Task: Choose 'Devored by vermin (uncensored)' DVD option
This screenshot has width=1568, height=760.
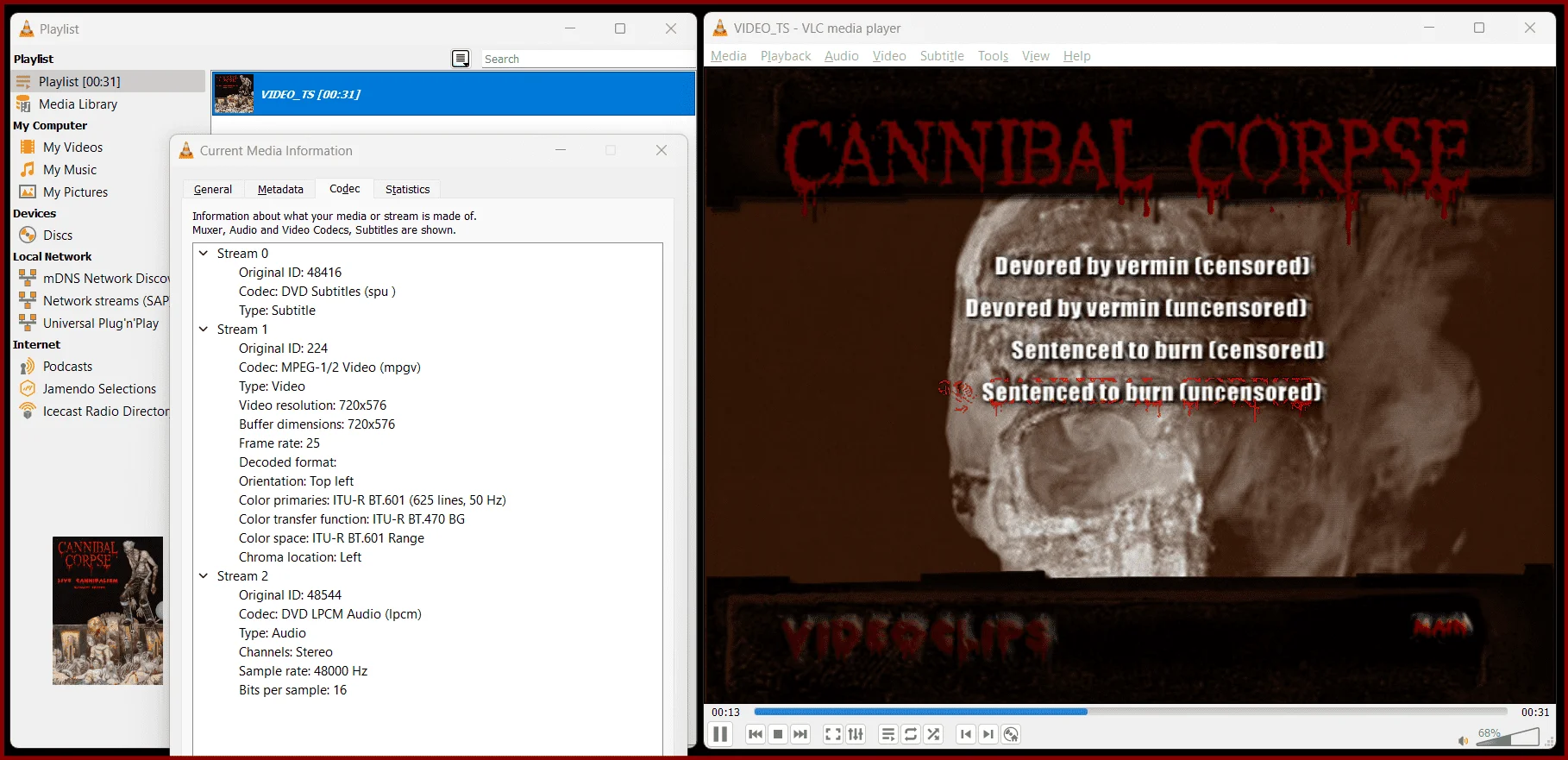Action: [1136, 309]
